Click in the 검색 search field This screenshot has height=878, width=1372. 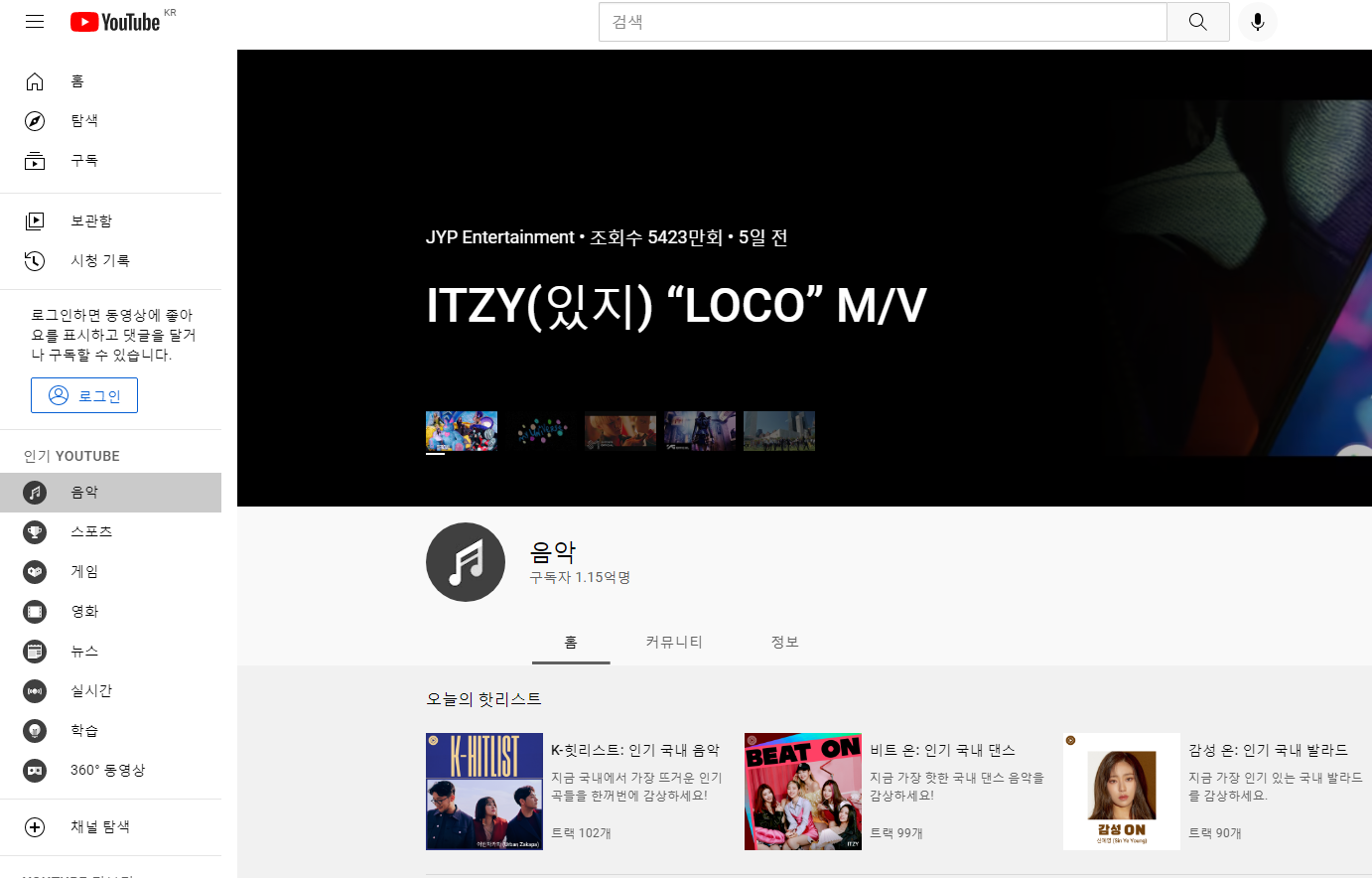[x=883, y=22]
